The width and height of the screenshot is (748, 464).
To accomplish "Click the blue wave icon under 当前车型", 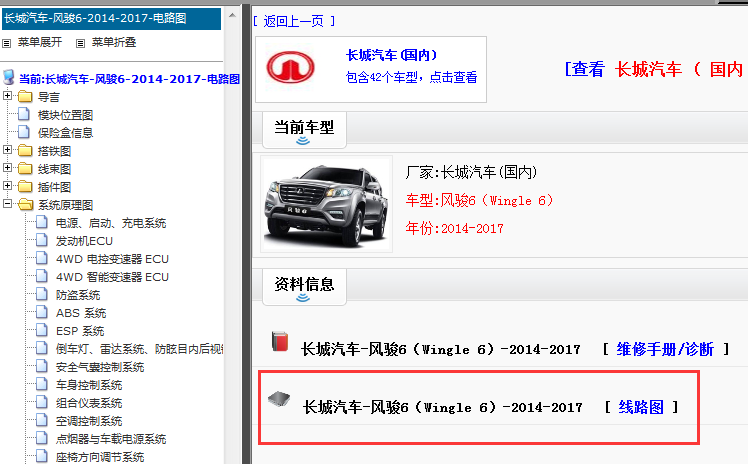I will pyautogui.click(x=303, y=141).
